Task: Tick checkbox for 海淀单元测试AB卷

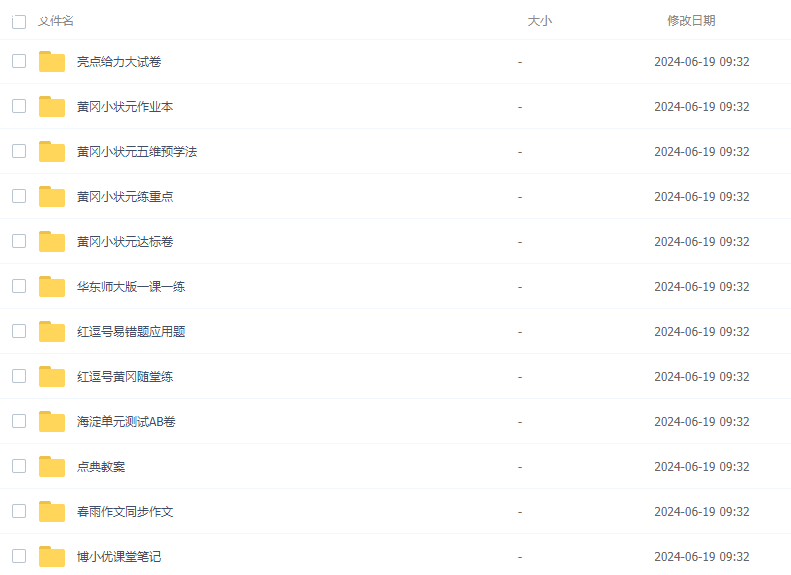Action: (19, 421)
